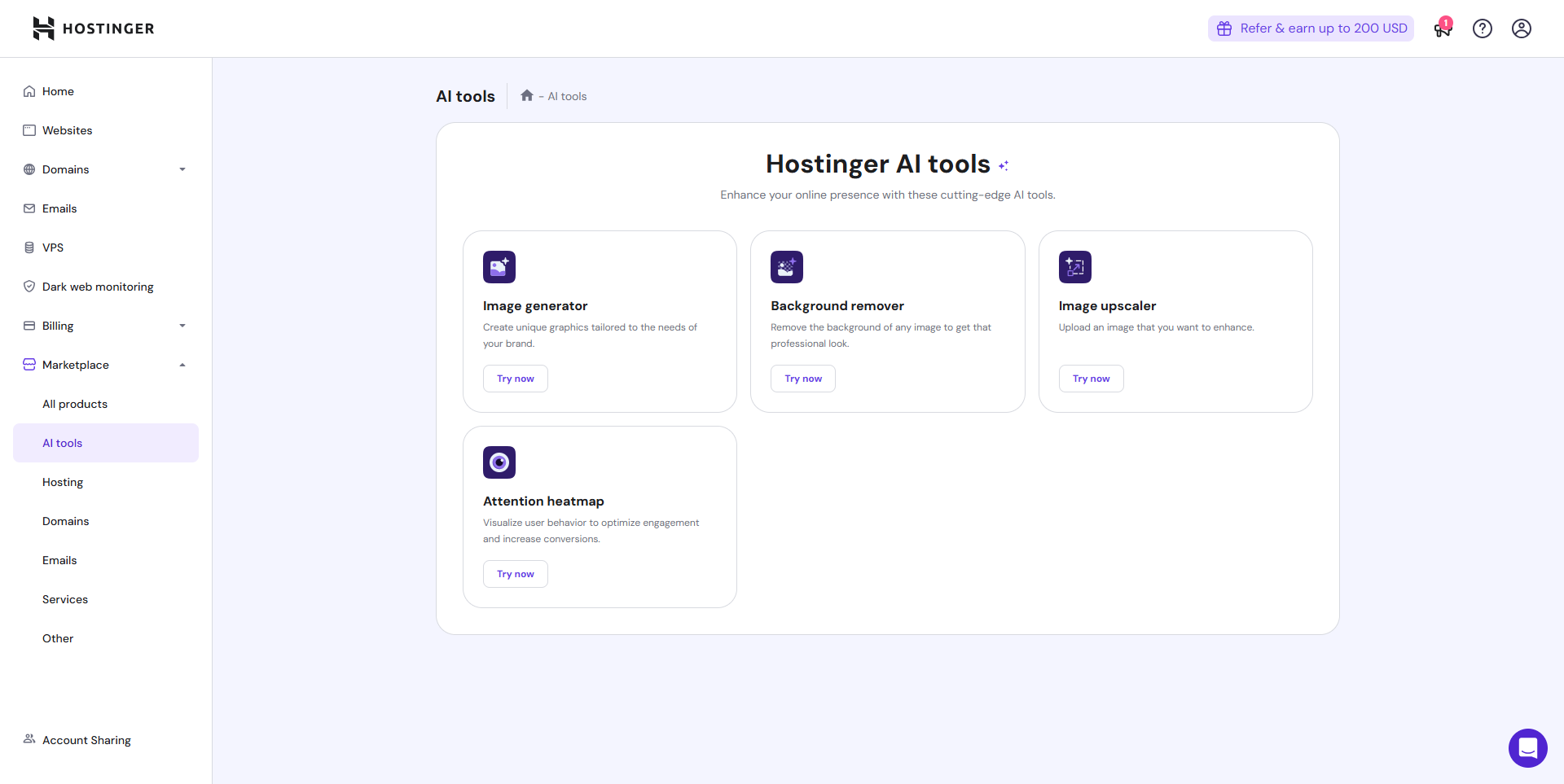Viewport: 1564px width, 784px height.
Task: Open the live chat bubble icon
Action: coord(1528,748)
